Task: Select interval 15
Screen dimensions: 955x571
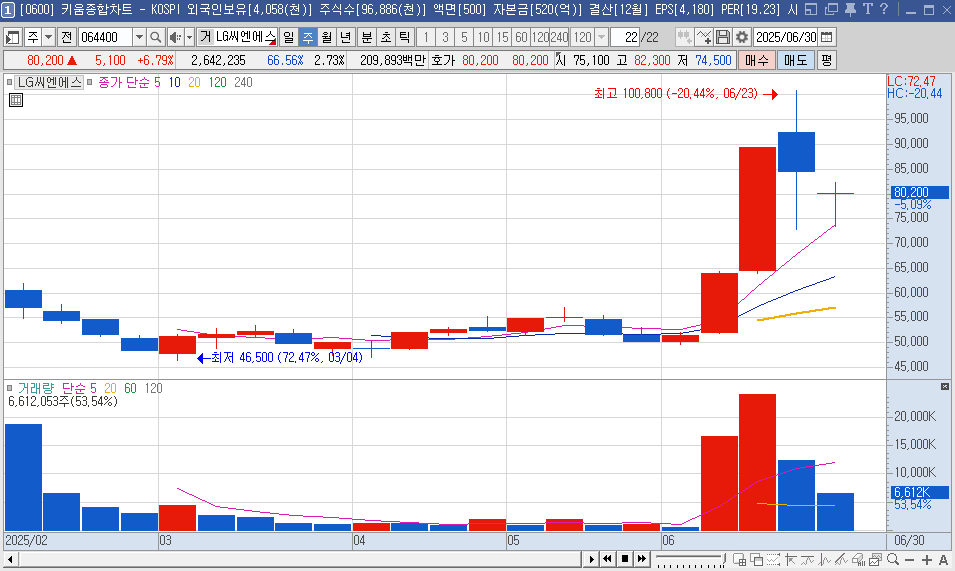Action: click(502, 37)
